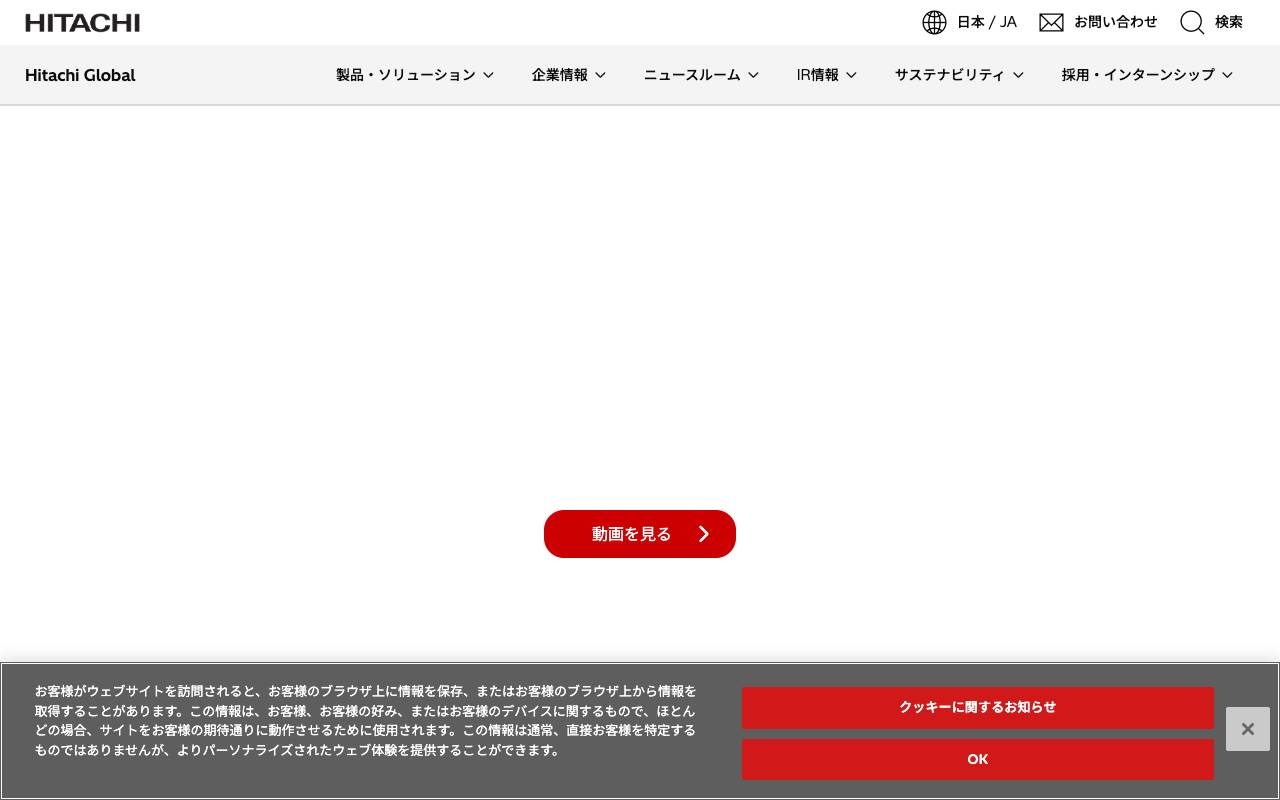Expand the 製品・ソリューション dropdown

[414, 75]
